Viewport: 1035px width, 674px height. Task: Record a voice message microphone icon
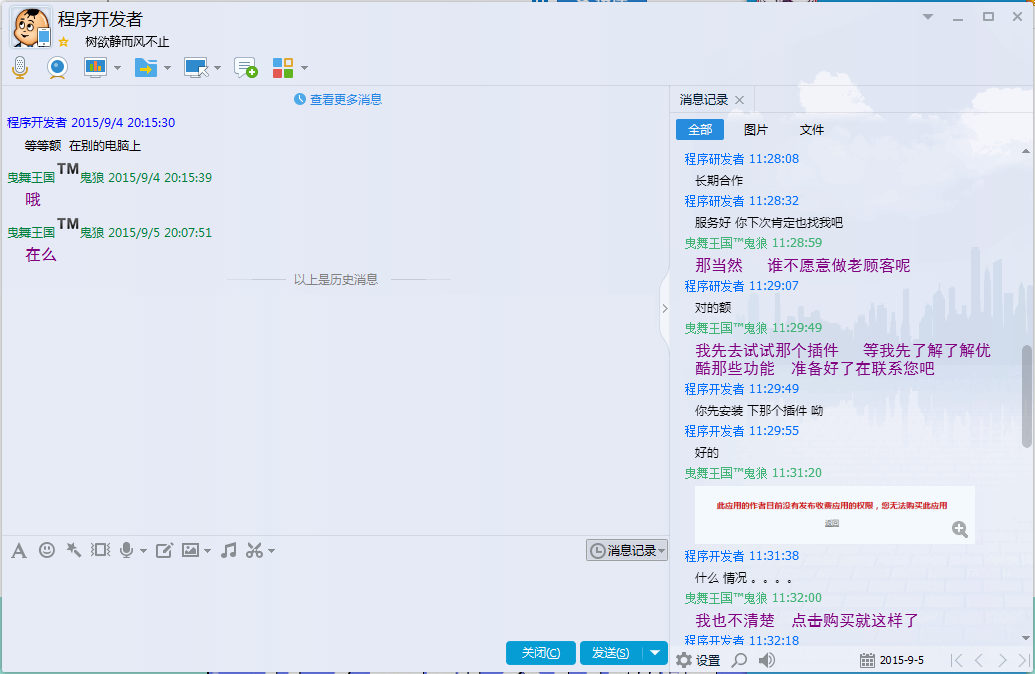(x=126, y=550)
